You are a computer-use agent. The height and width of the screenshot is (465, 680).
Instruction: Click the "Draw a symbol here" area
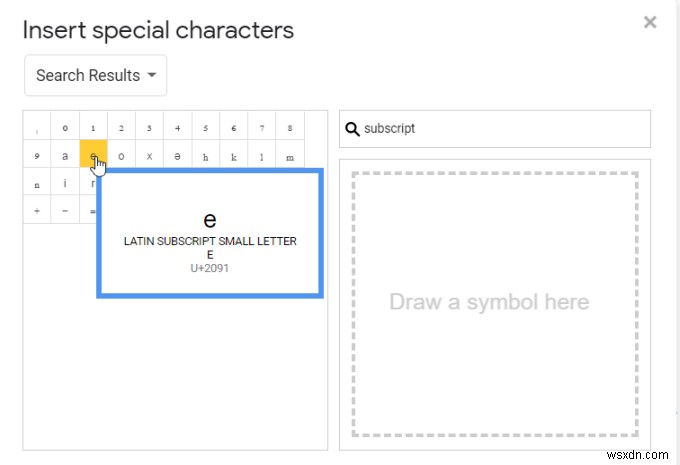(x=495, y=303)
